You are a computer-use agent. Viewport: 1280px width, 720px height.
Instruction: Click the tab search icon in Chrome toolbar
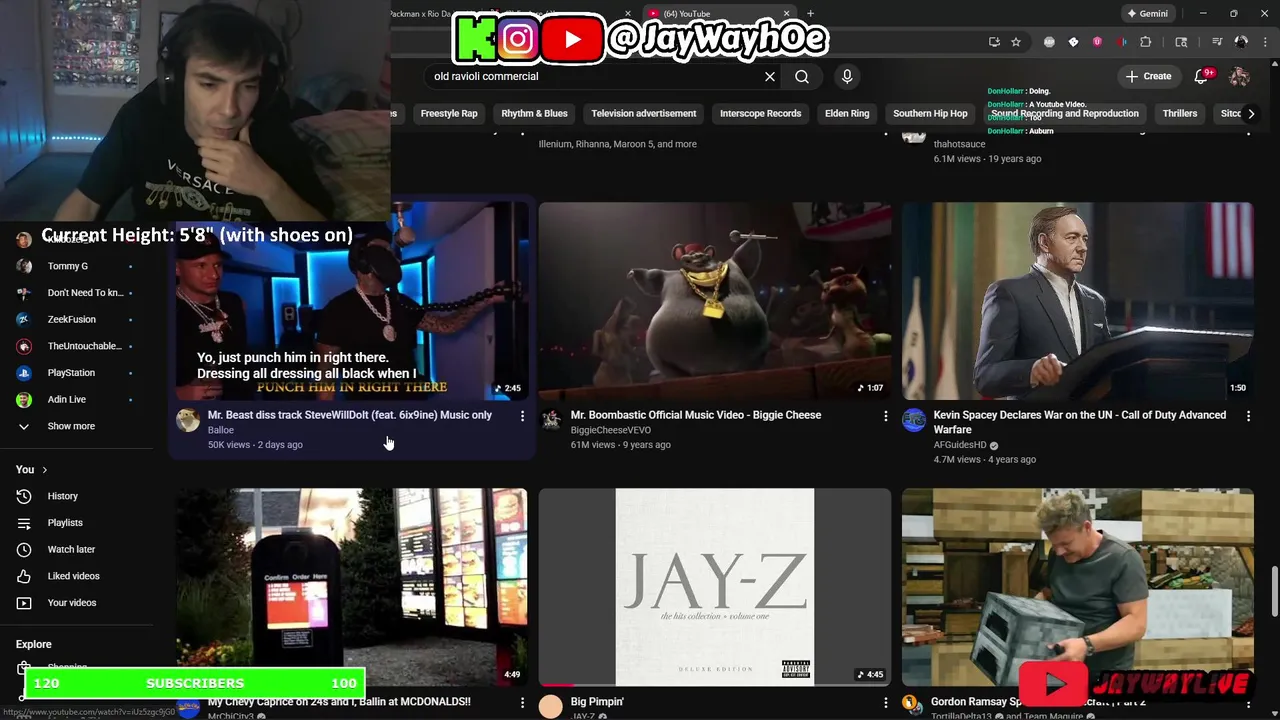[1181, 42]
